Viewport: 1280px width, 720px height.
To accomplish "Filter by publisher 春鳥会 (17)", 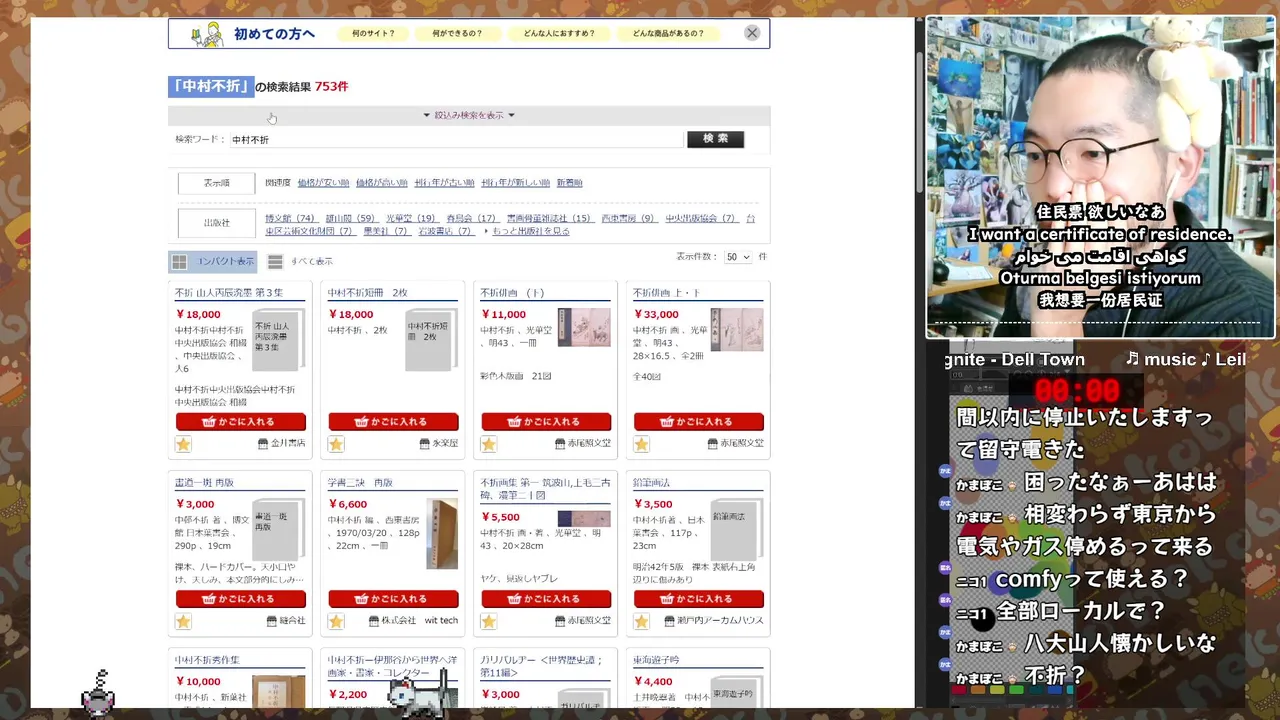I will (x=471, y=219).
